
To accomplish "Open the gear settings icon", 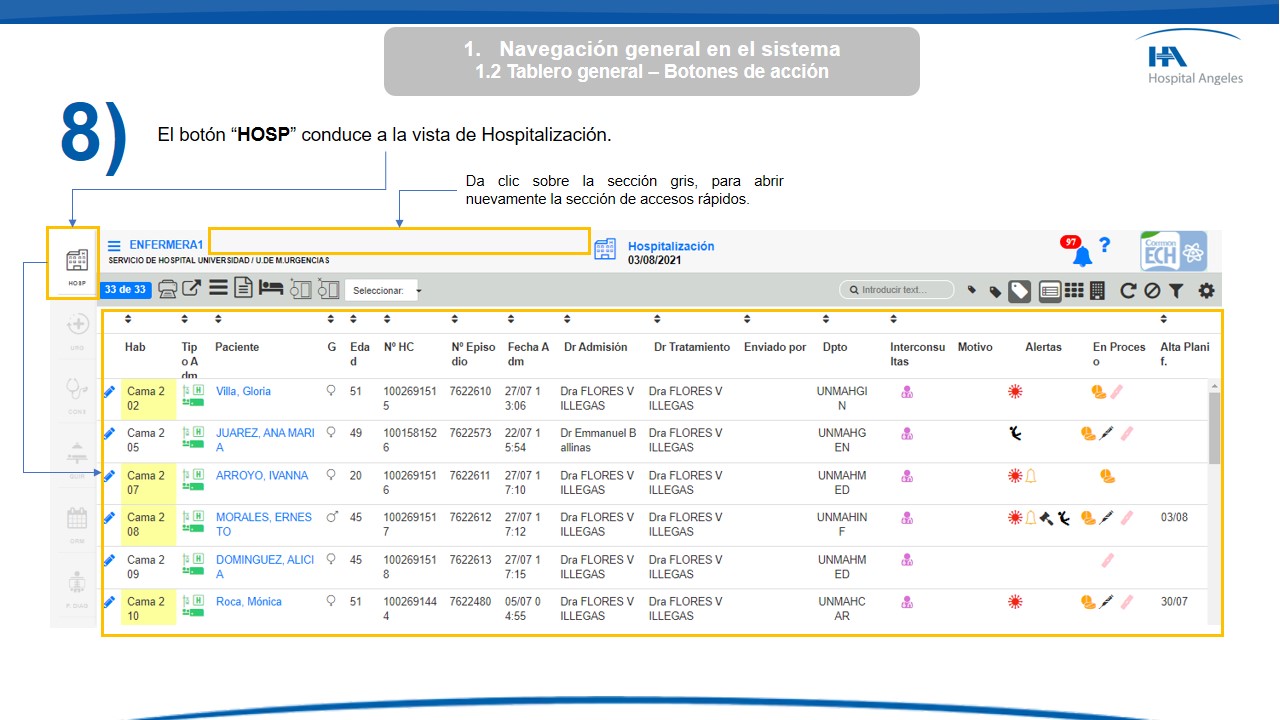I will [x=1206, y=291].
